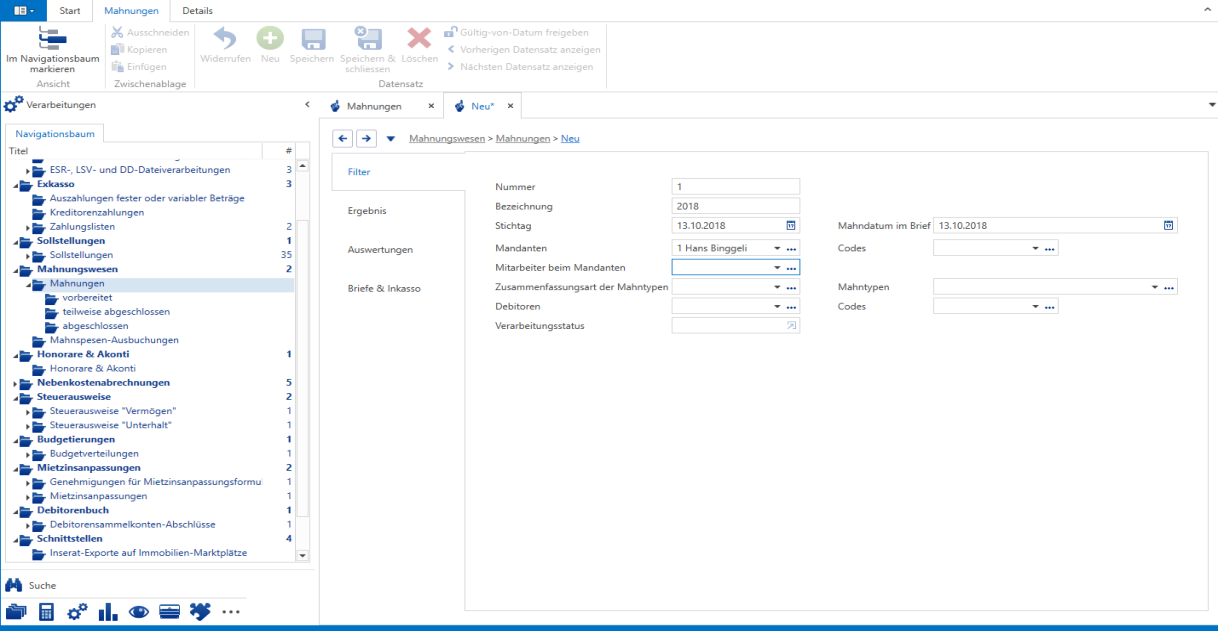Open the Mahndatum im Brief calendar picker
Screen dimensions: 1218x631
(x=1168, y=226)
